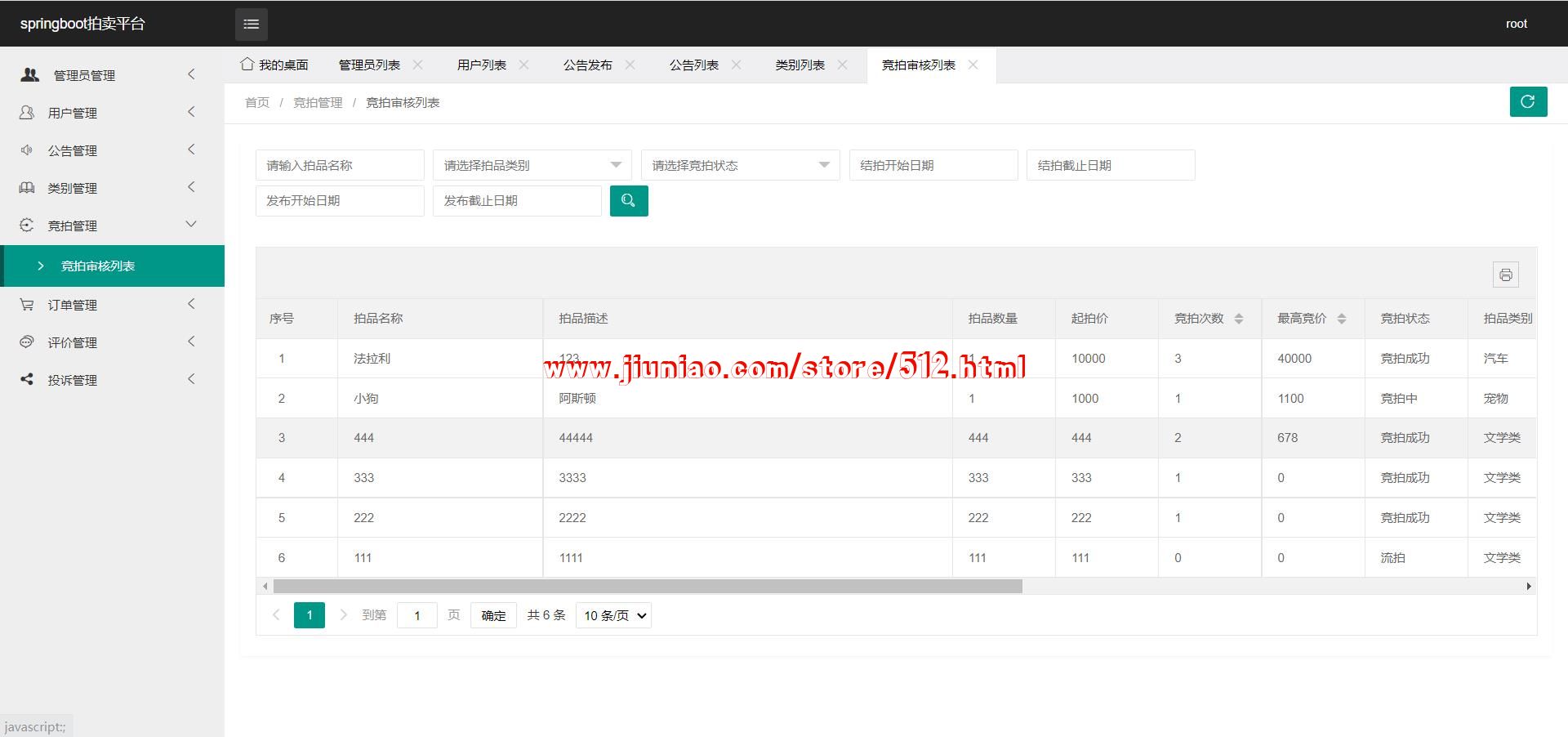This screenshot has height=737, width=1568.
Task: Sort by 最高竞价 column arrows
Action: coord(1341,319)
